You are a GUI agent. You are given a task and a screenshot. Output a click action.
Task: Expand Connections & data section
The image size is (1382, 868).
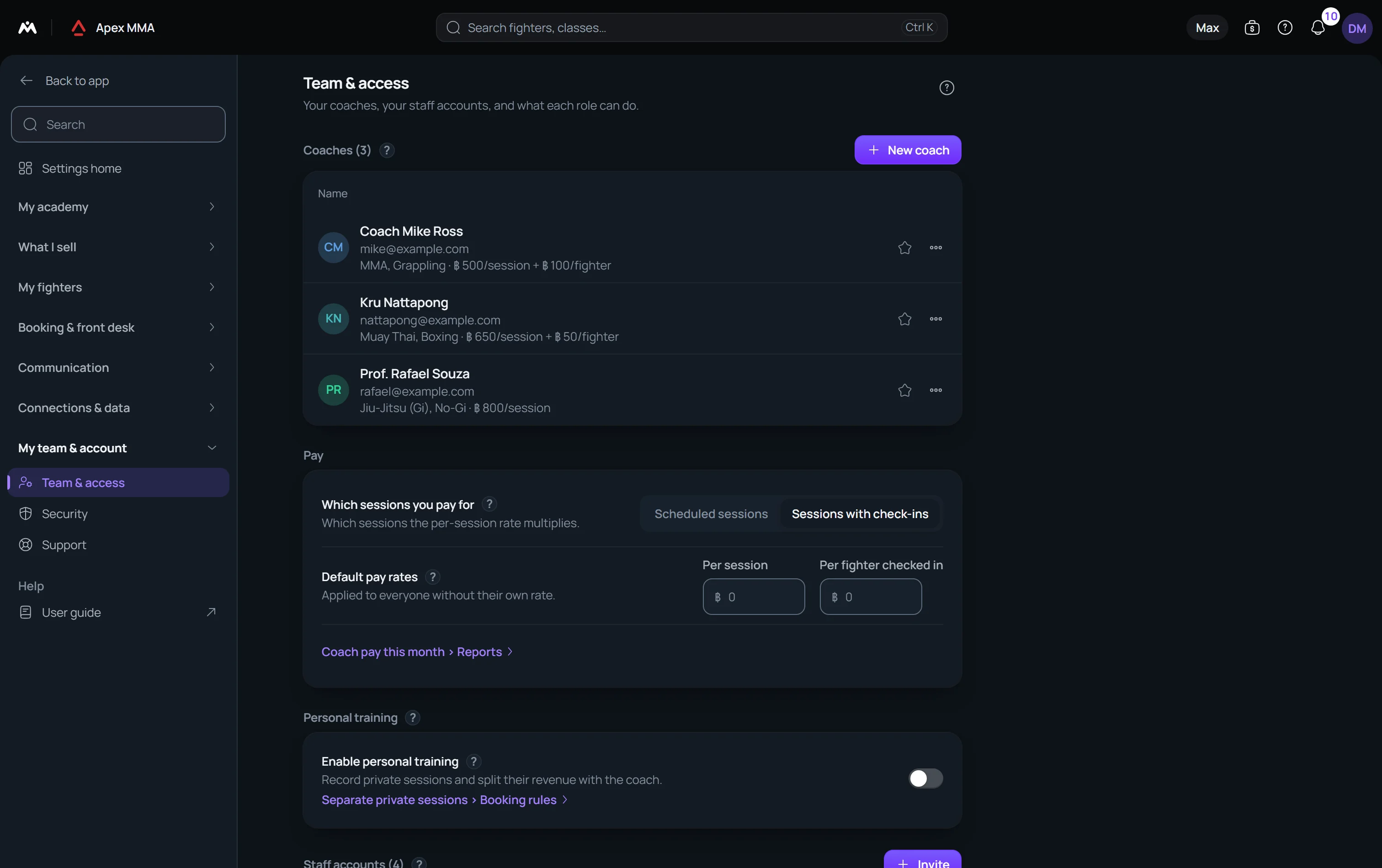[118, 408]
